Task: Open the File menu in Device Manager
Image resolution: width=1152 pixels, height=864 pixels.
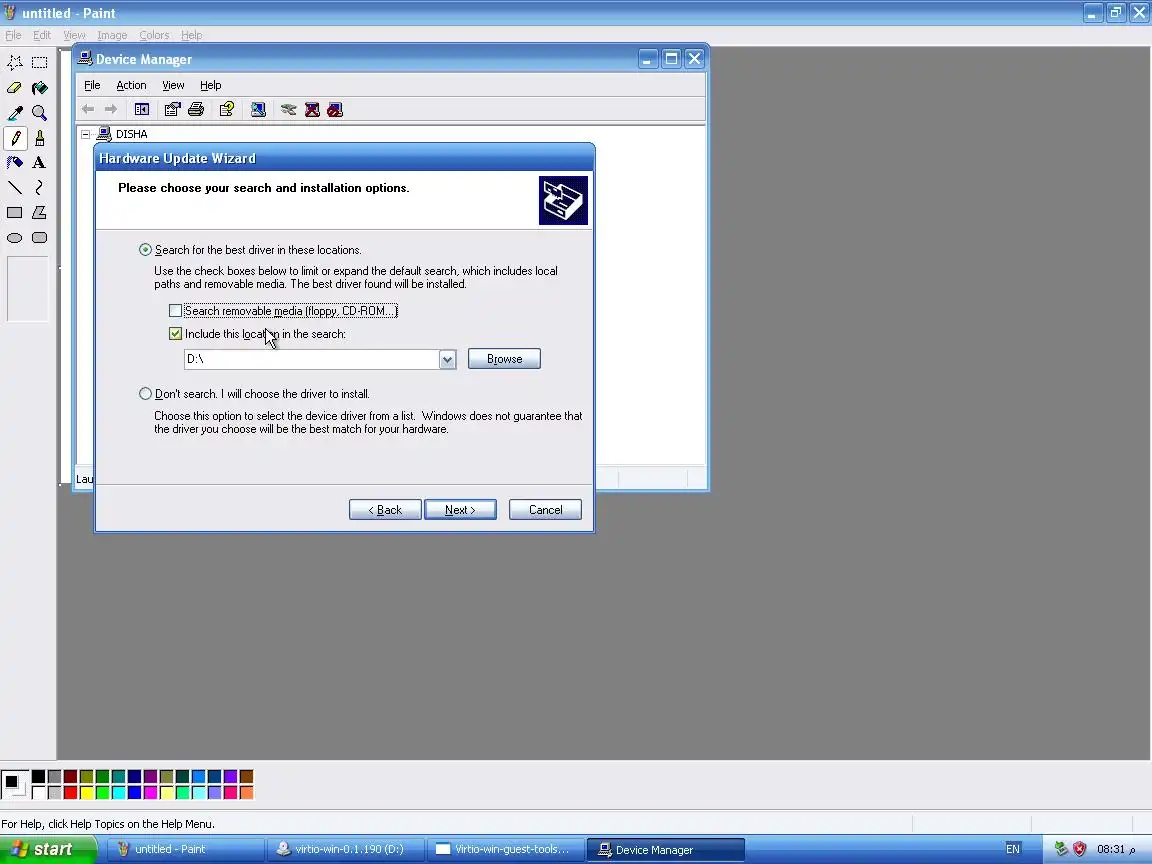Action: [93, 85]
